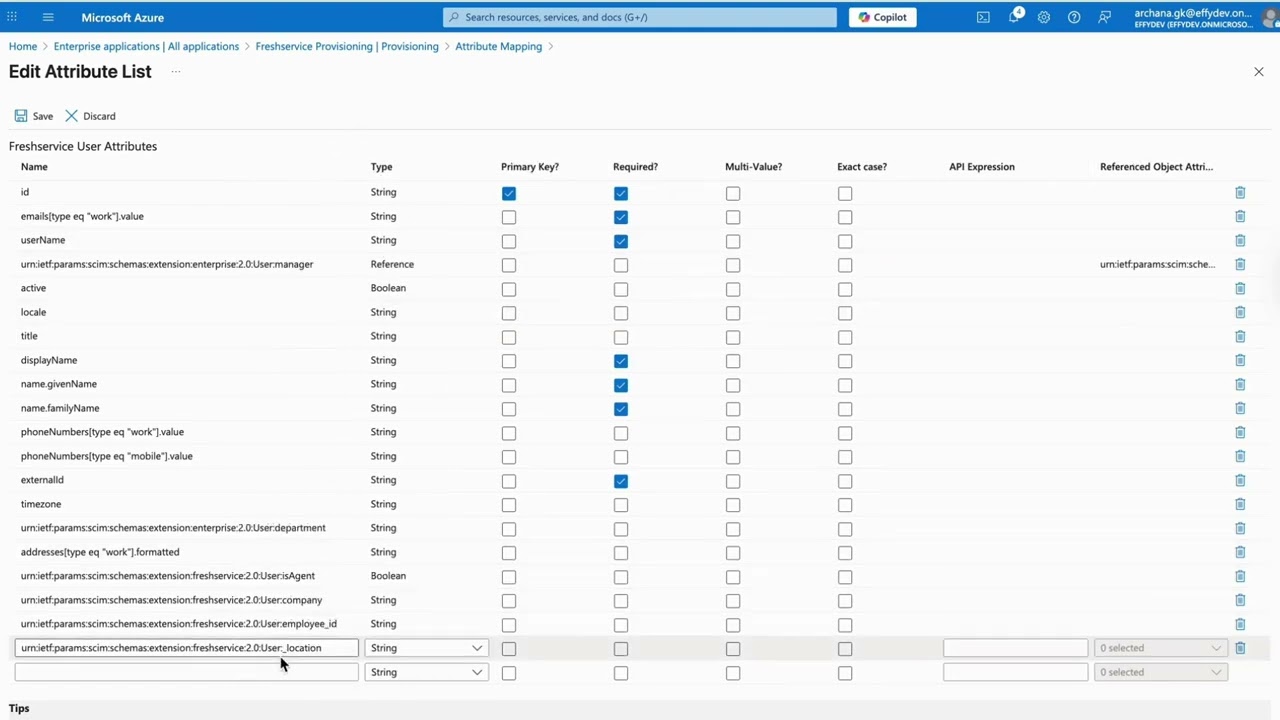Screen dimensions: 1280x720
Task: Check Primary Key for timezone
Action: point(509,505)
